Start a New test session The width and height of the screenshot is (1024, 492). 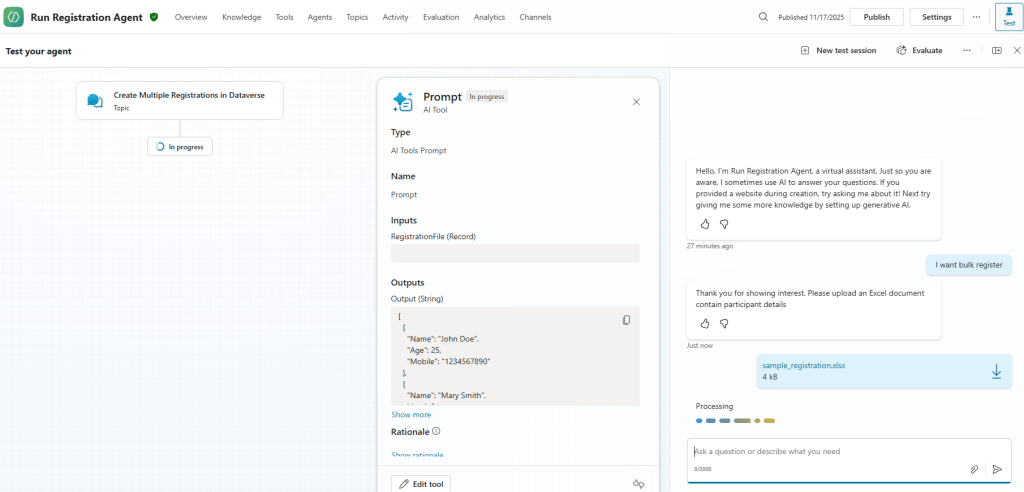click(x=838, y=50)
